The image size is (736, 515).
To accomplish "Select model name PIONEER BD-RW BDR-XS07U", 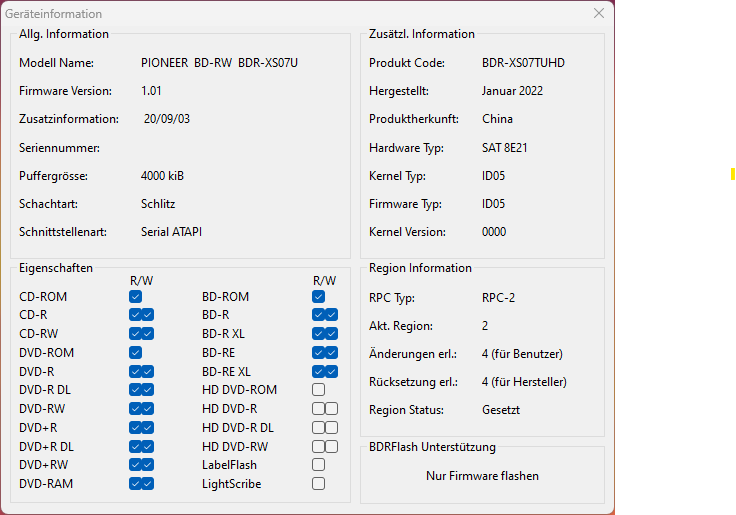I will (219, 63).
